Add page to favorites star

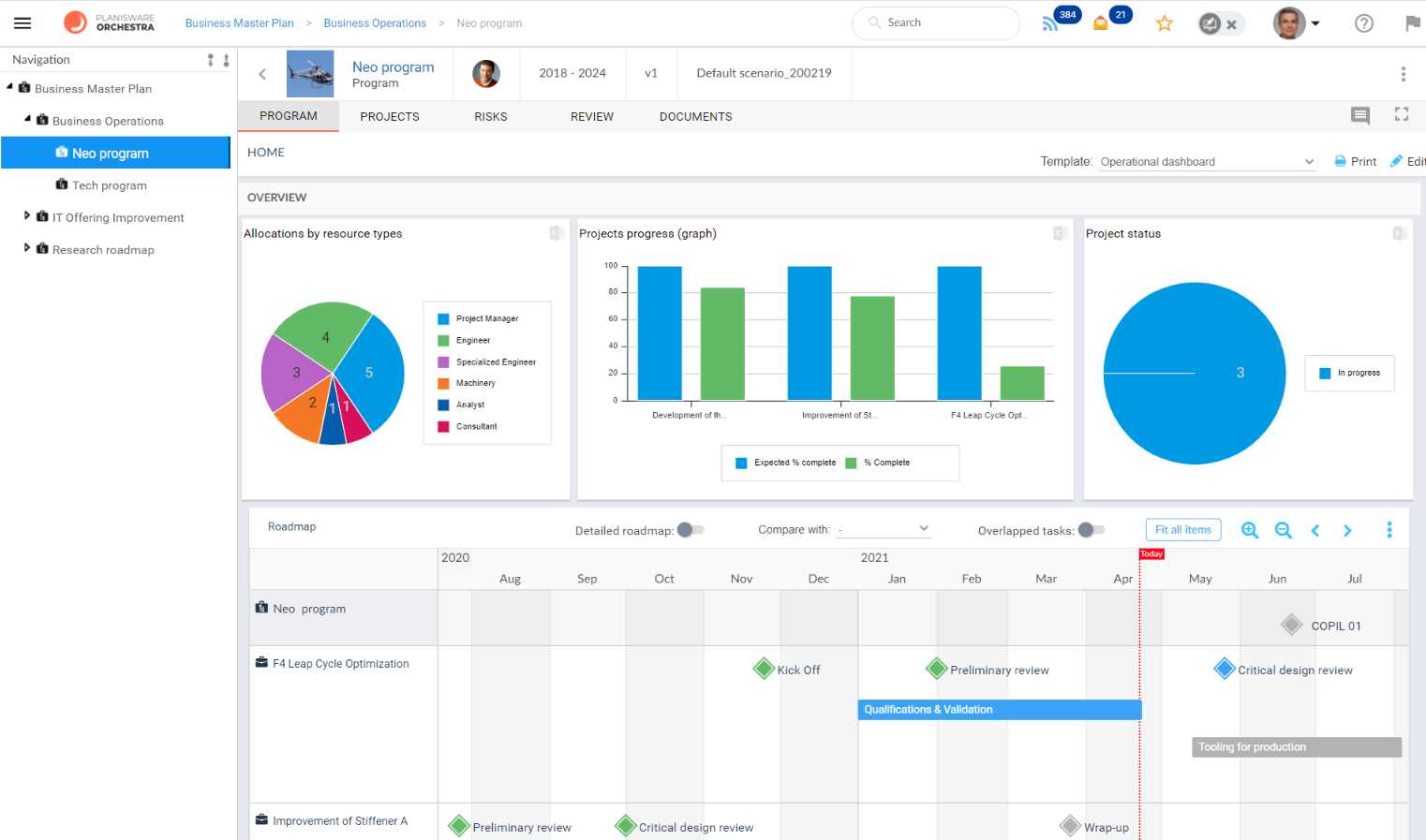point(1165,23)
